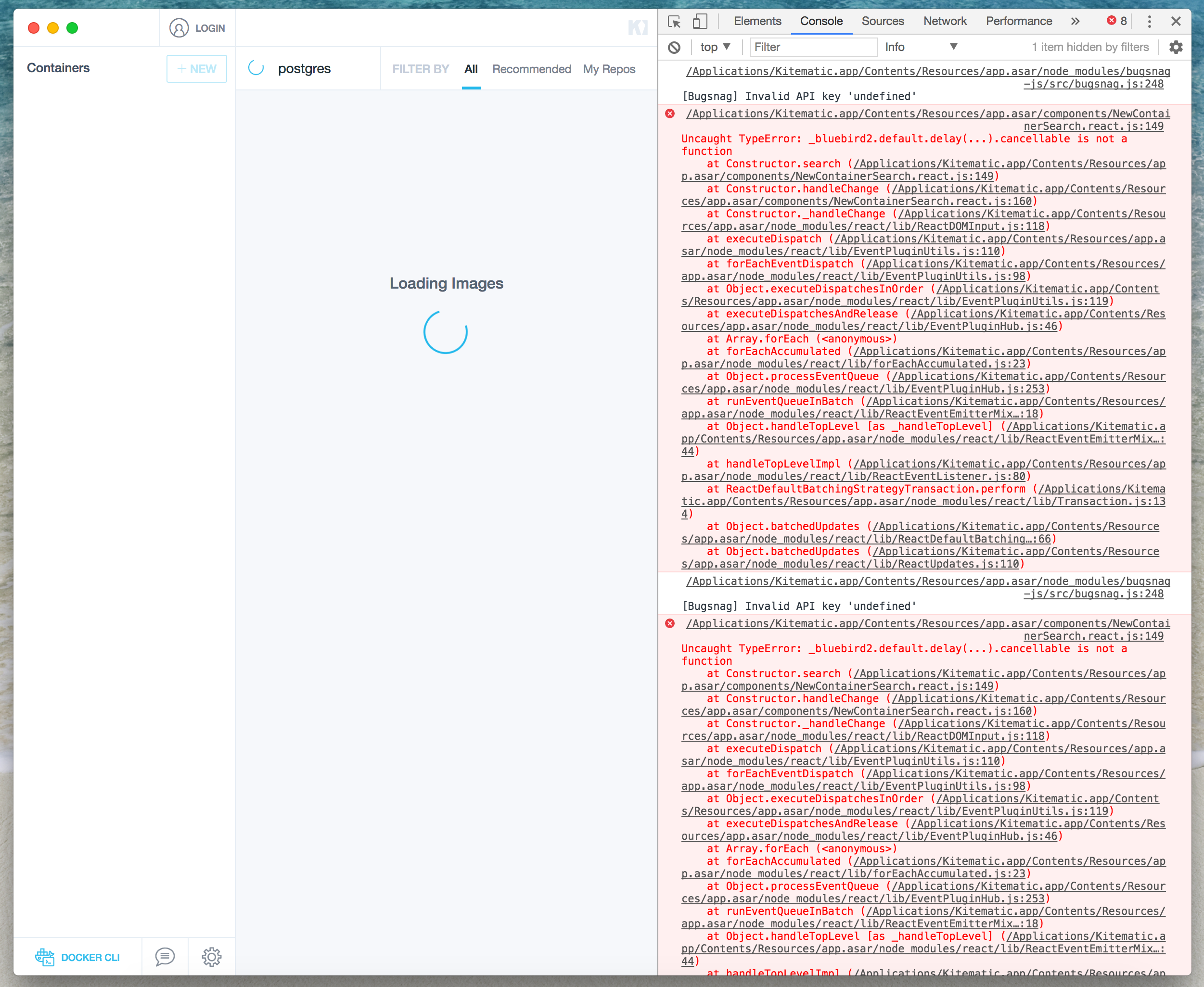Select the My Repos filter tab

609,69
